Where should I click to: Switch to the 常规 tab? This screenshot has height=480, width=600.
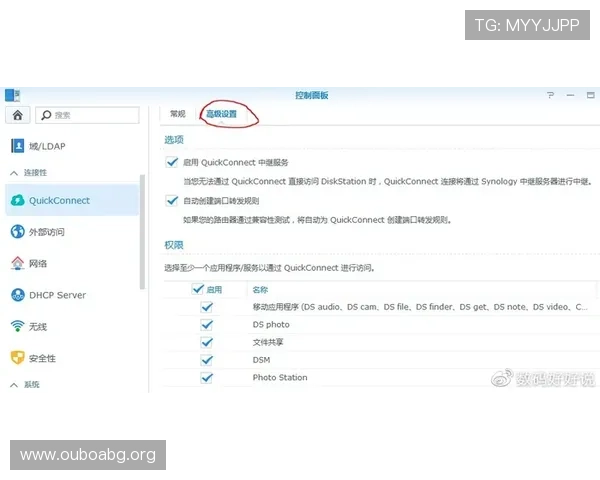[178, 114]
